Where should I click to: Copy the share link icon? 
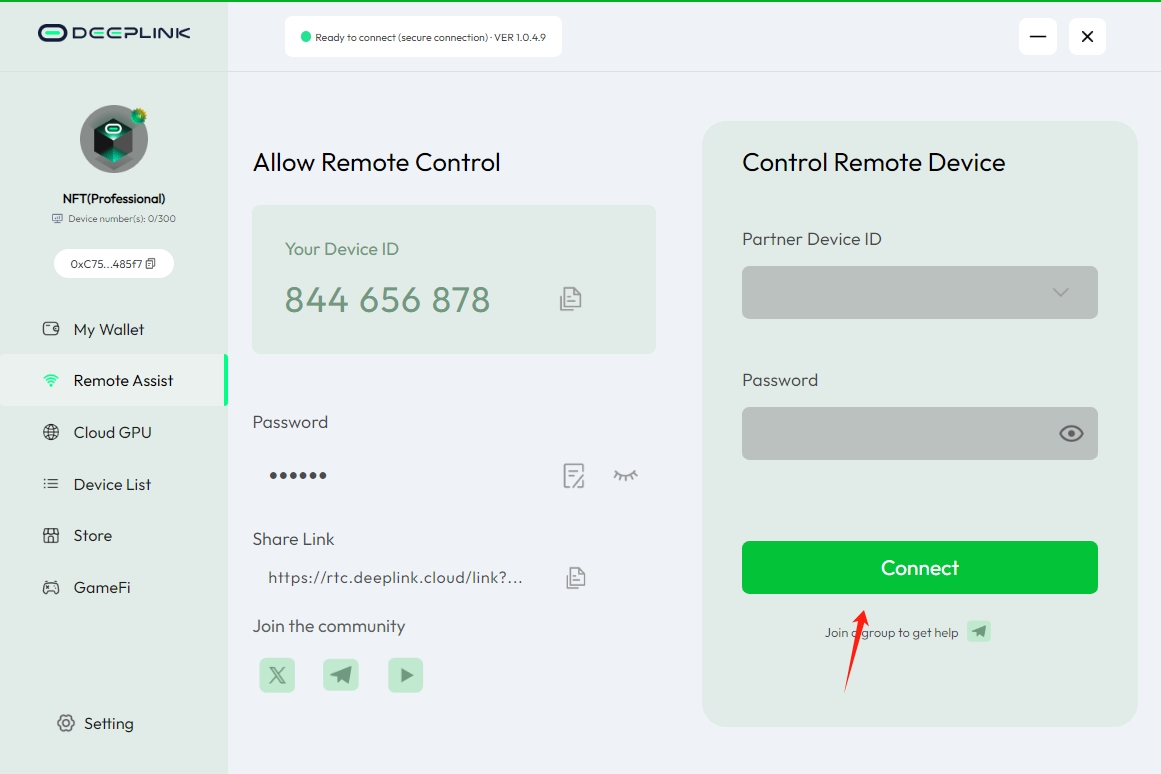point(575,578)
